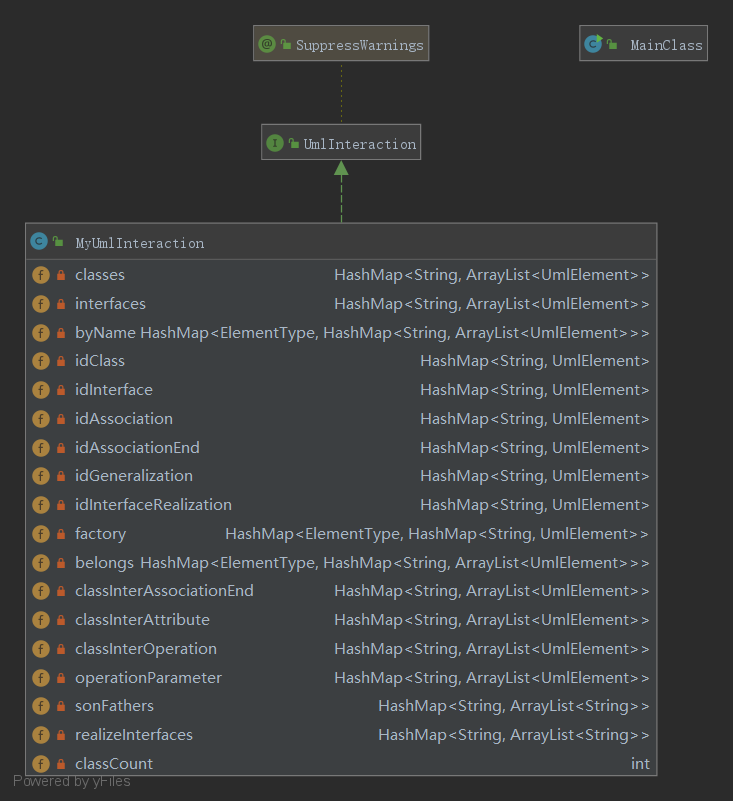Select the classCount field name
The height and width of the screenshot is (801, 733).
(114, 764)
